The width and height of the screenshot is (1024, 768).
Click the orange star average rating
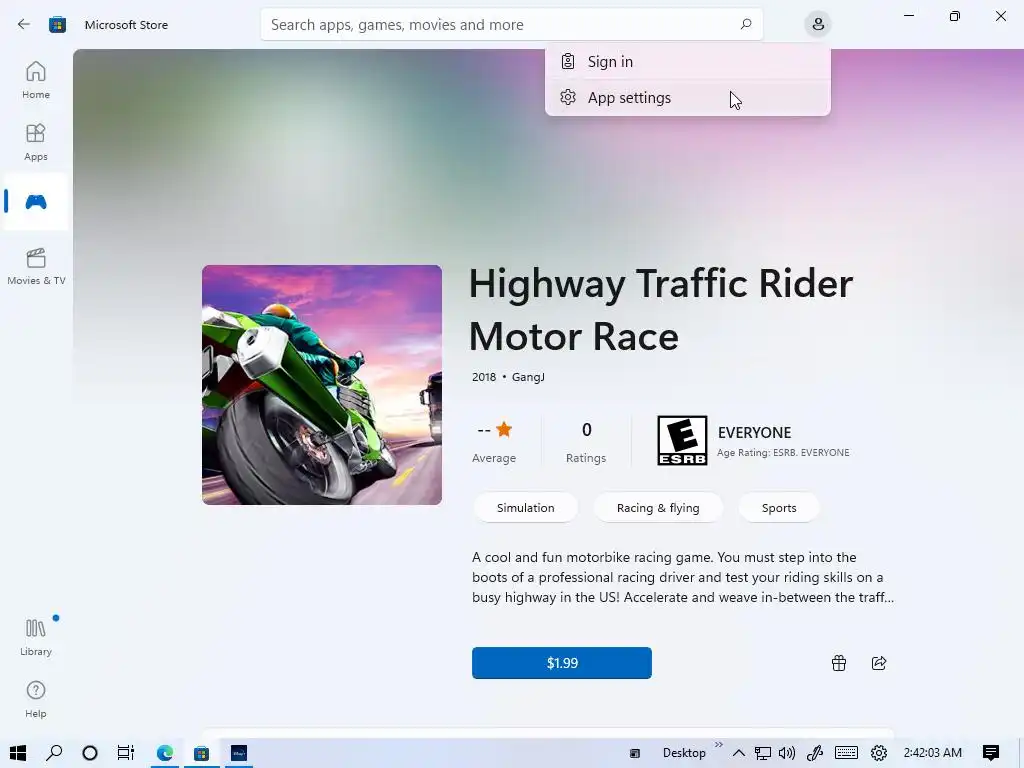click(x=504, y=429)
